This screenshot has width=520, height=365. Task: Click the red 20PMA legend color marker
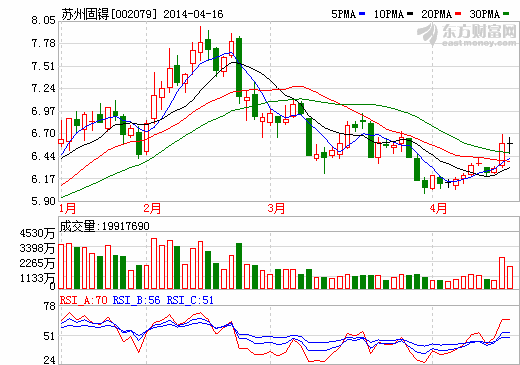(458, 14)
